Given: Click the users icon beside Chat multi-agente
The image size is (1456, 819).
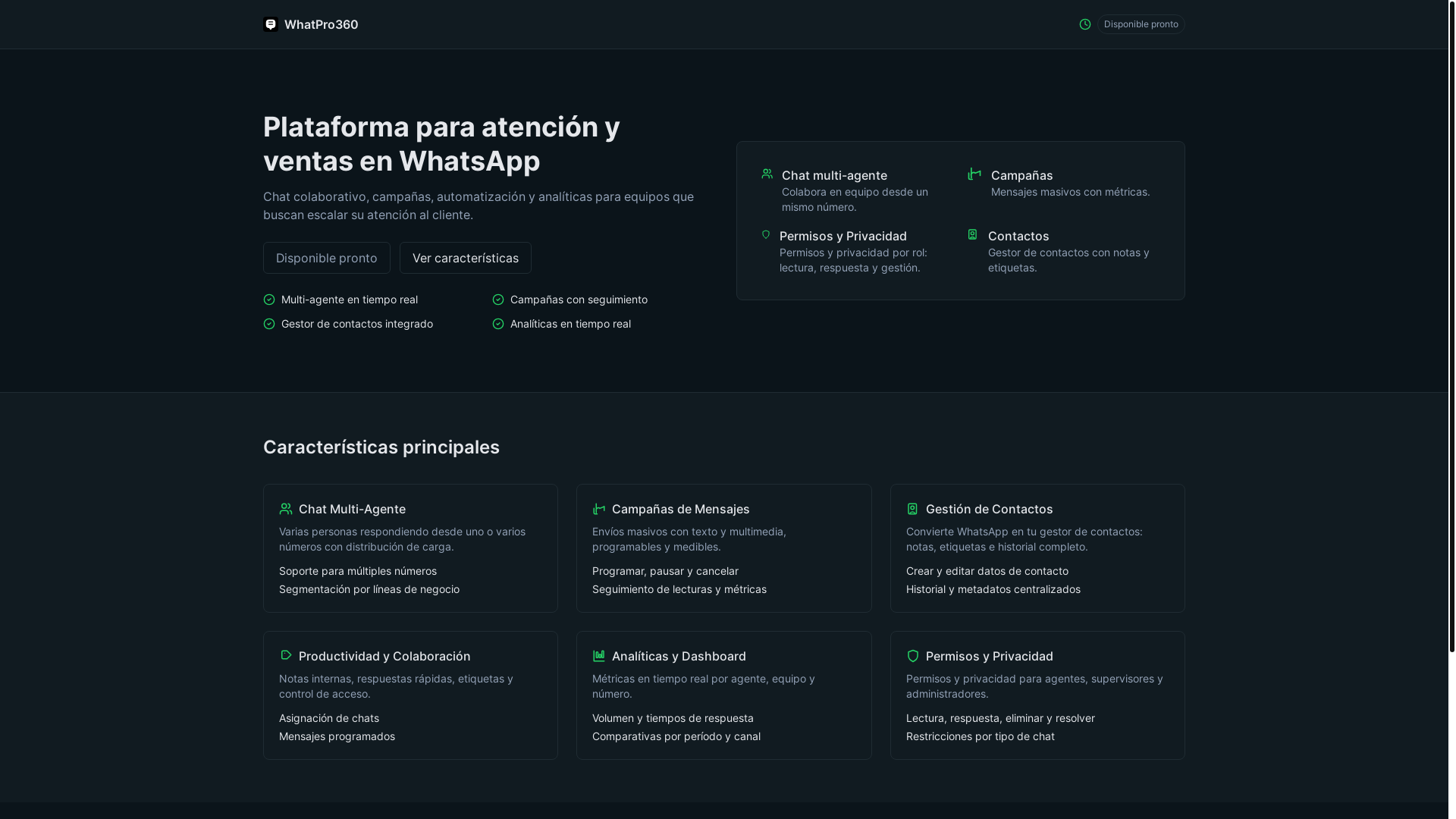Looking at the screenshot, I should pyautogui.click(x=767, y=174).
